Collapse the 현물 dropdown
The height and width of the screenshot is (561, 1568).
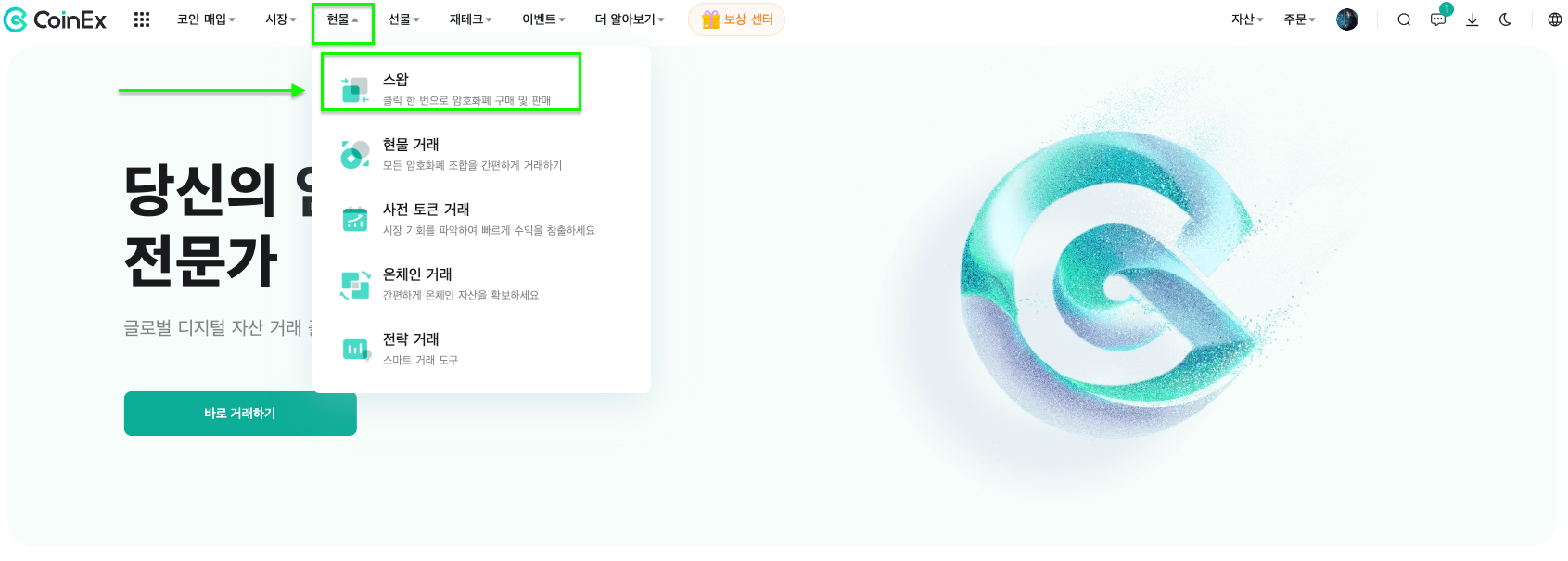342,19
